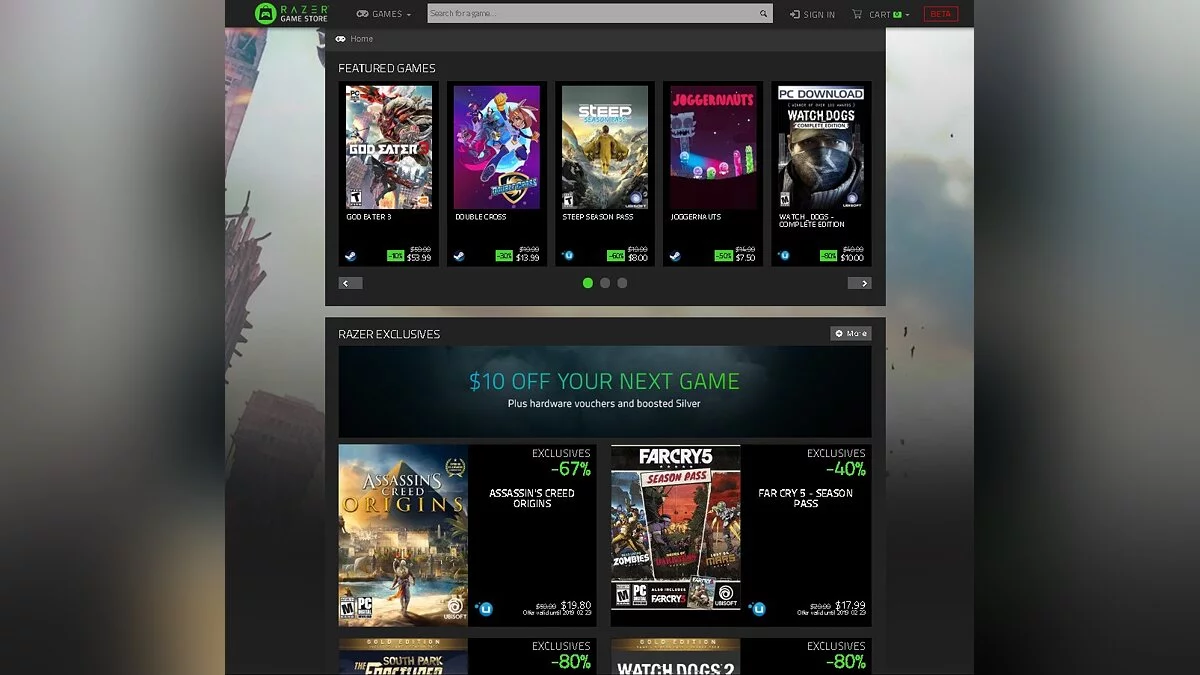Click the $10 Off Your Next Game banner
This screenshot has width=1200, height=675.
605,391
